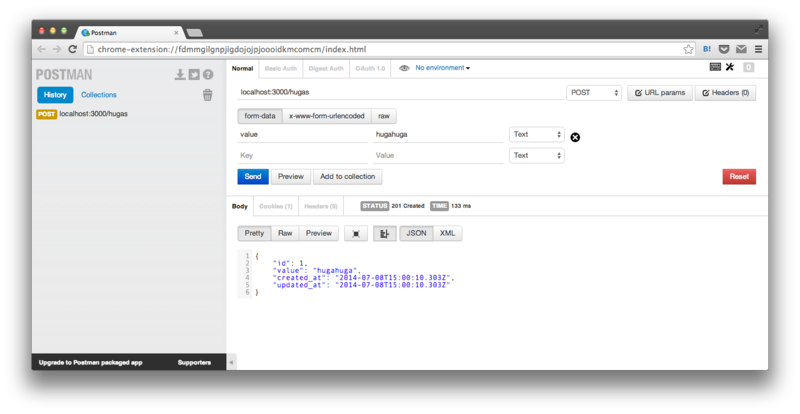The width and height of the screenshot is (800, 414).
Task: Open the Twitter icon in sidebar header
Action: (x=194, y=75)
